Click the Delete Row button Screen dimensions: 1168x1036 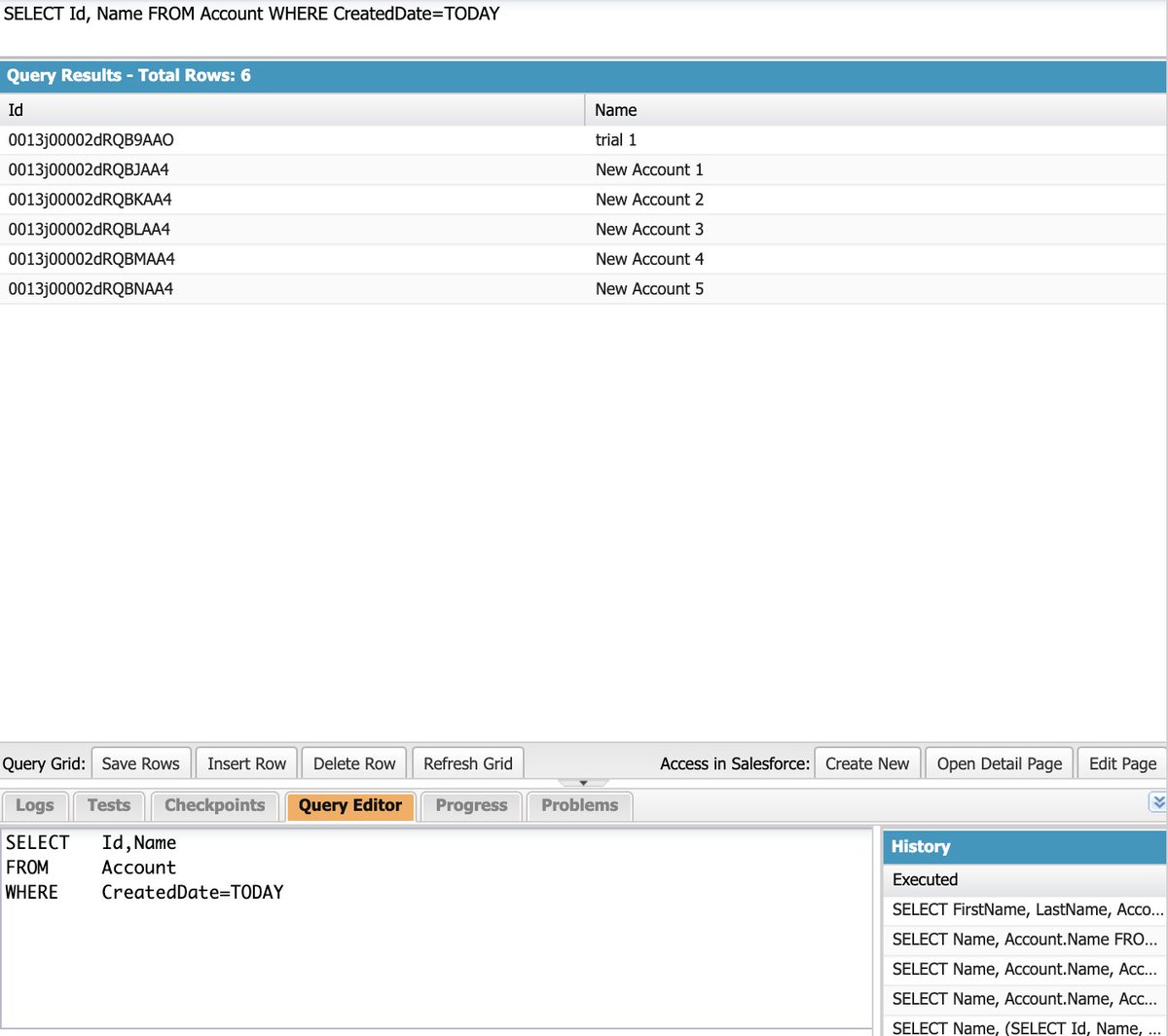pyautogui.click(x=354, y=763)
